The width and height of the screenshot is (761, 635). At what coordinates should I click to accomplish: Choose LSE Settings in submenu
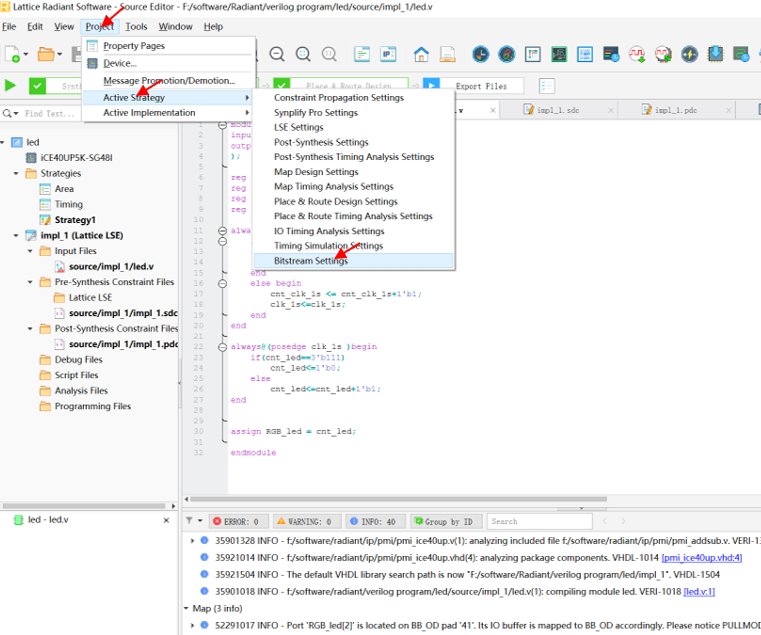(x=353, y=127)
